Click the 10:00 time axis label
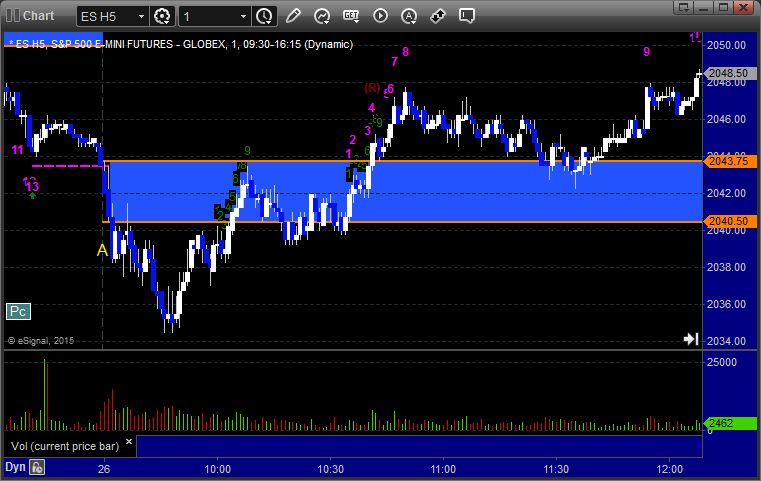The height and width of the screenshot is (481, 761). click(x=217, y=469)
